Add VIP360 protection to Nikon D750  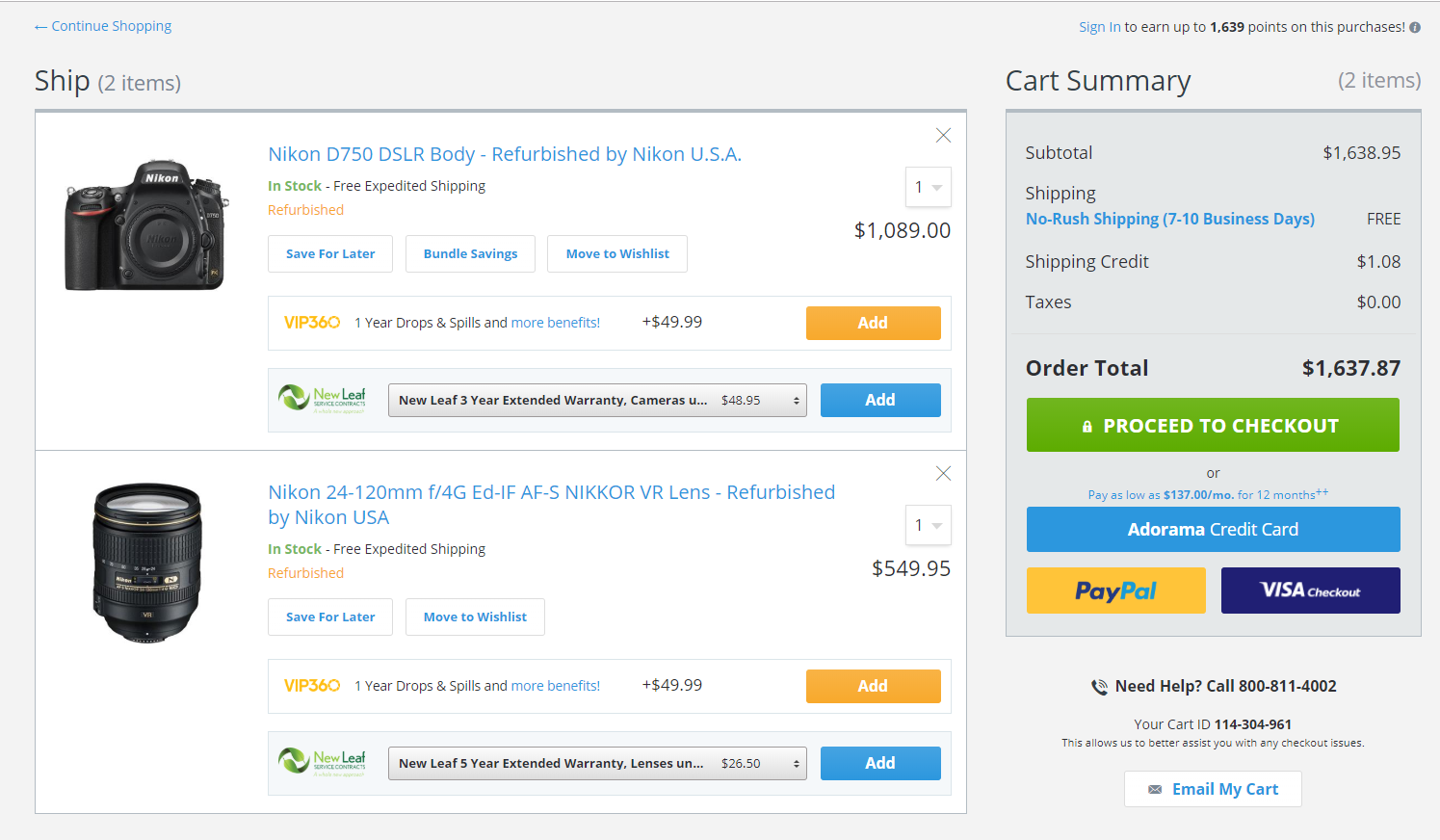click(873, 323)
